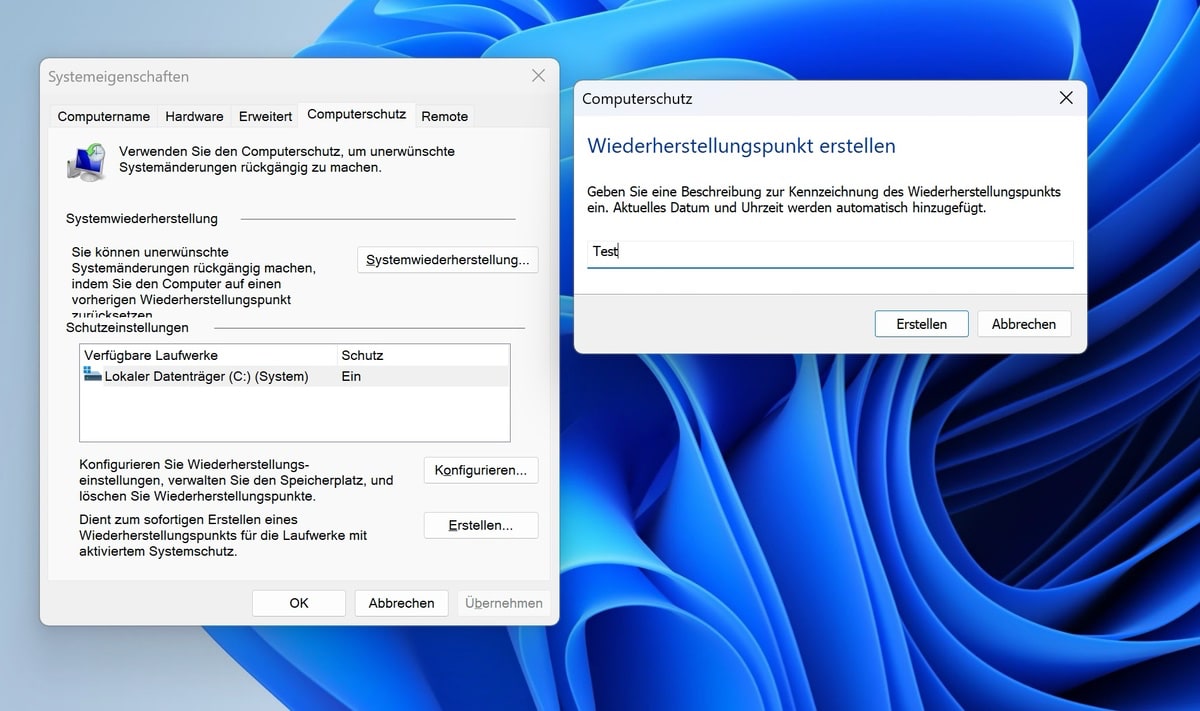Open Konfigurieren... for restore settings
The image size is (1200, 711).
(481, 470)
